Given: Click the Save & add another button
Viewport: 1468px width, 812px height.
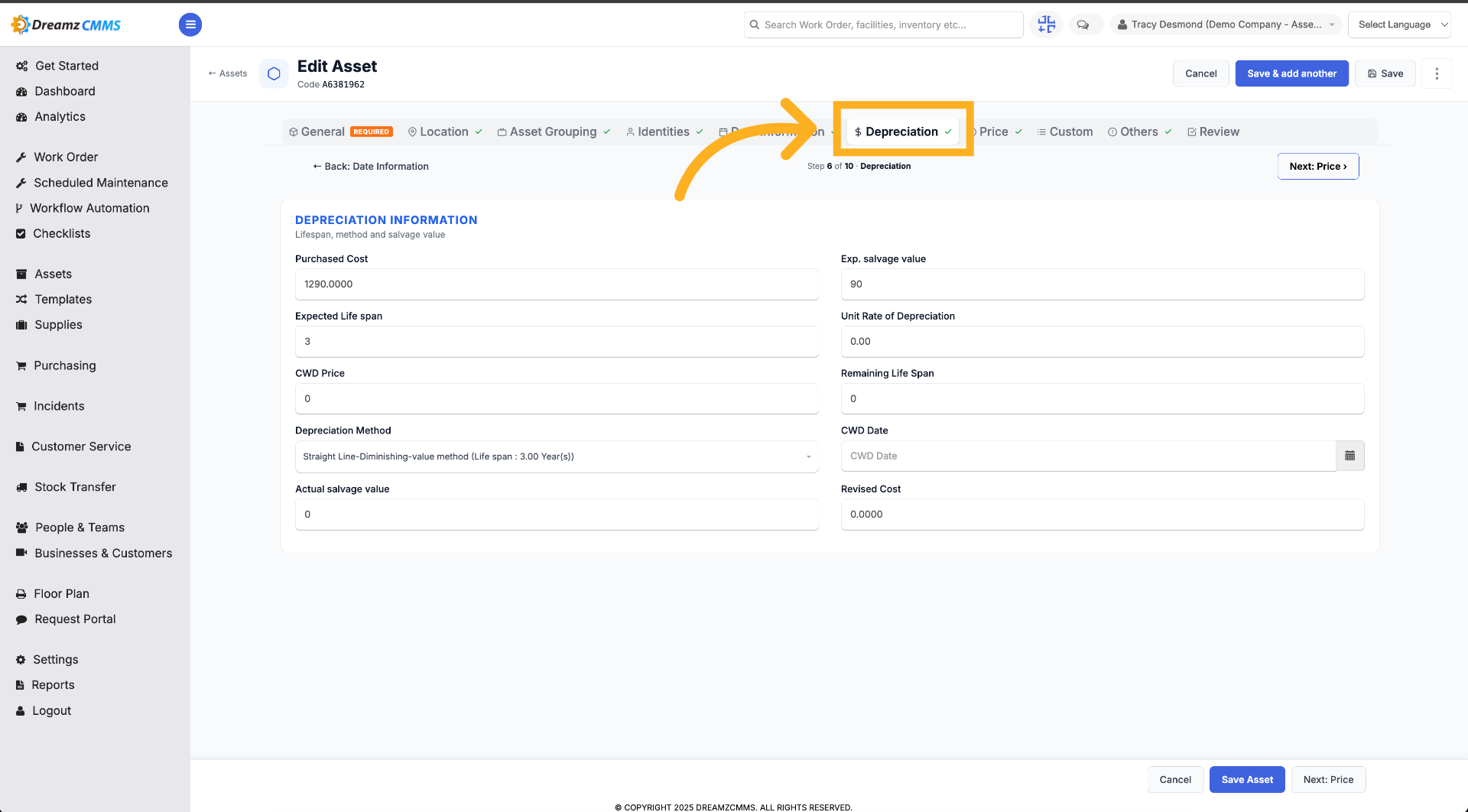Looking at the screenshot, I should pos(1291,73).
